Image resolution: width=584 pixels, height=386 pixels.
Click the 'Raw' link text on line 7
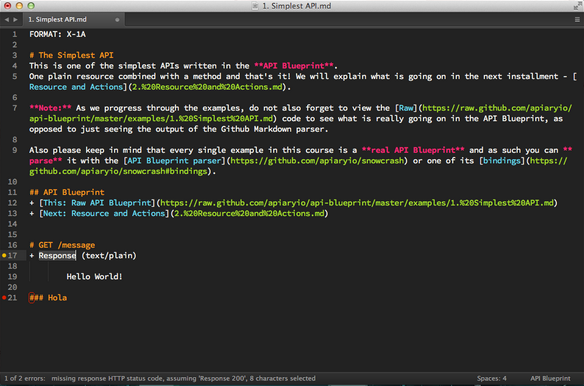406,108
